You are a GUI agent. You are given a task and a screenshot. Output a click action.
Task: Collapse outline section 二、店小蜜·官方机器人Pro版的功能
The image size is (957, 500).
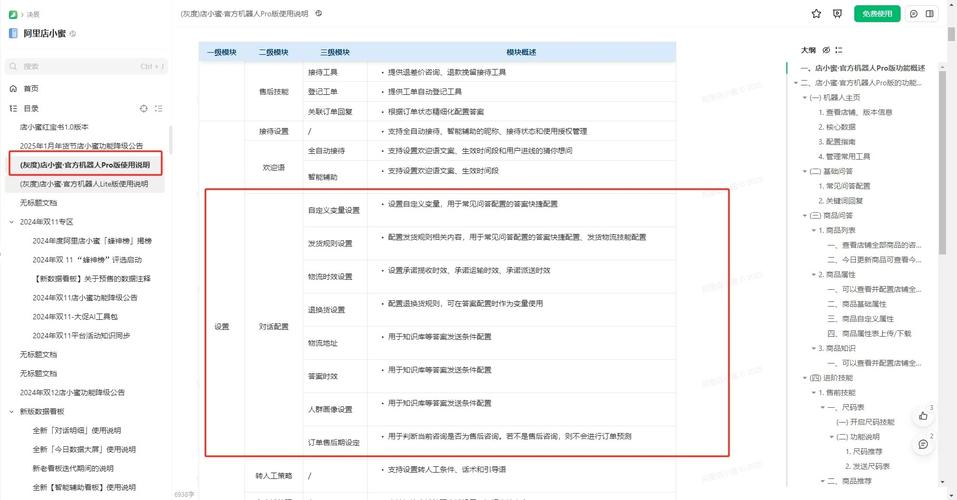(x=796, y=82)
